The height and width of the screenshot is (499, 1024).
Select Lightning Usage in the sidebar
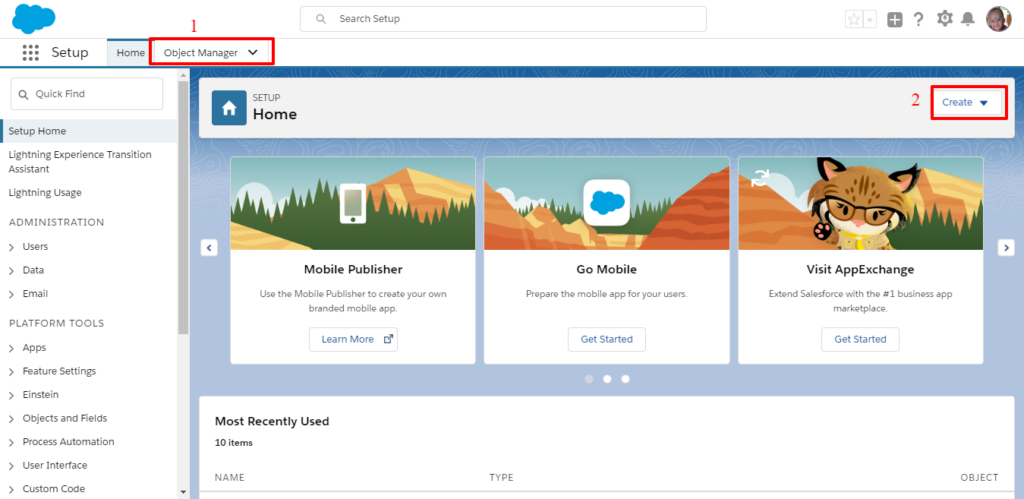coord(45,192)
